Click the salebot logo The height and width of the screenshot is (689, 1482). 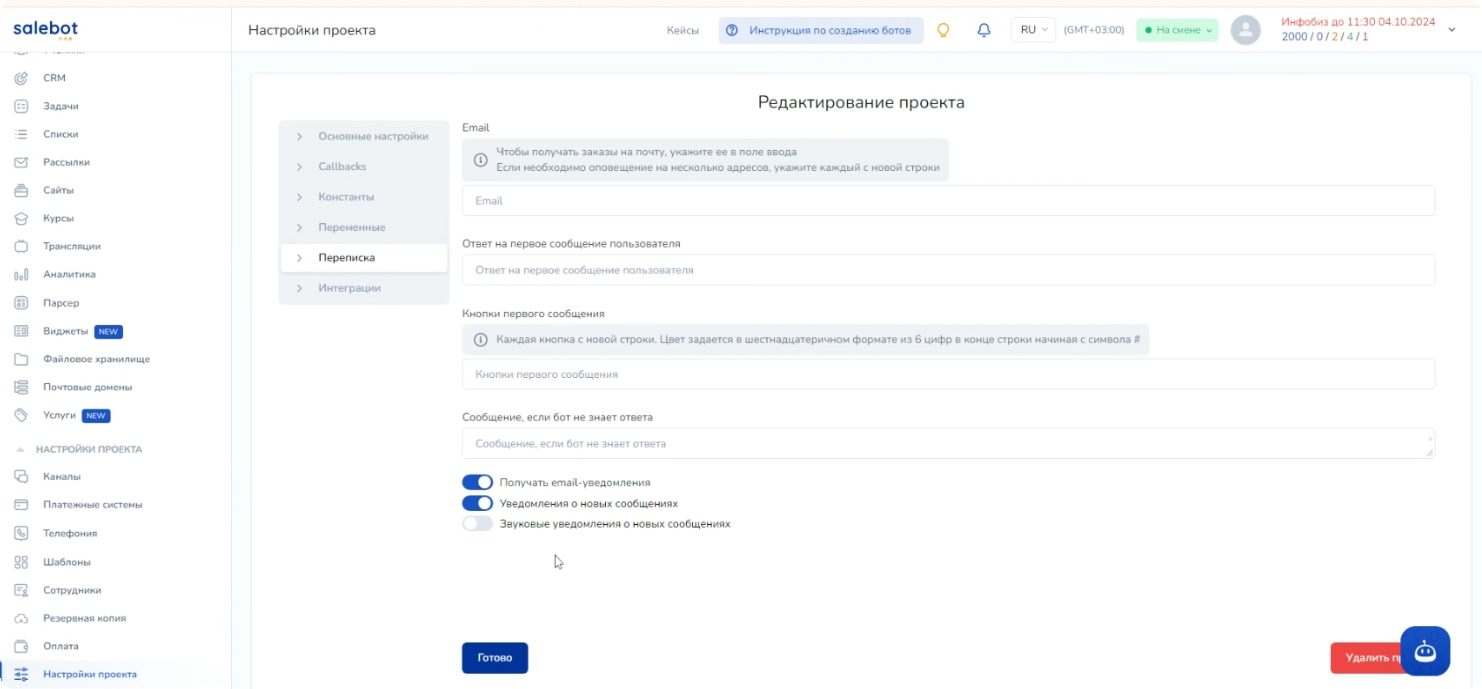tap(45, 30)
